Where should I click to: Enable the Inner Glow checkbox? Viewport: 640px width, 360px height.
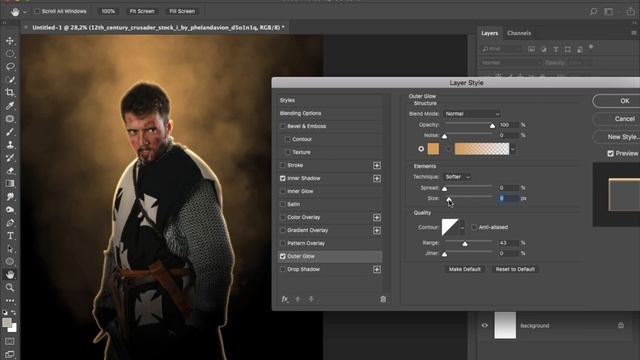pos(282,191)
